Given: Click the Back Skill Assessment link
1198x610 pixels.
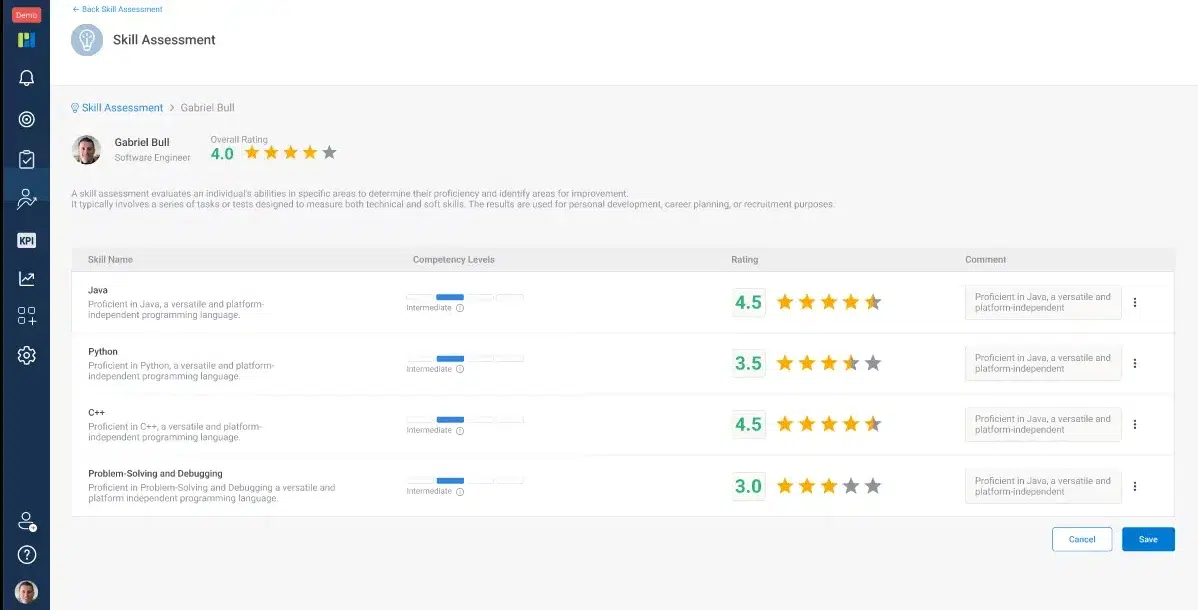Looking at the screenshot, I should [x=117, y=9].
